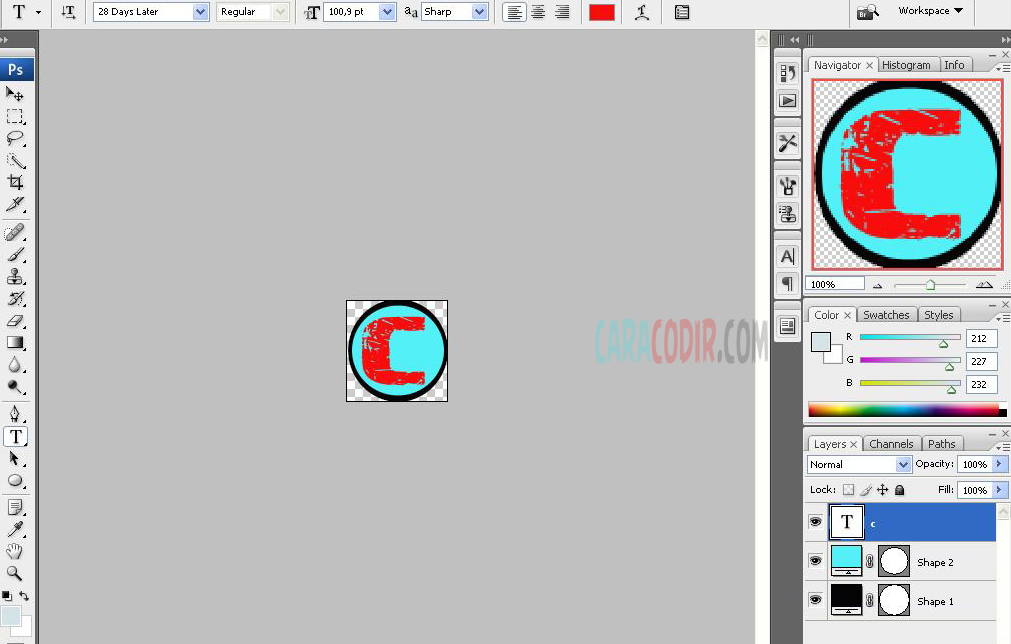Select the Lasso tool
The width and height of the screenshot is (1011, 644).
[x=14, y=138]
